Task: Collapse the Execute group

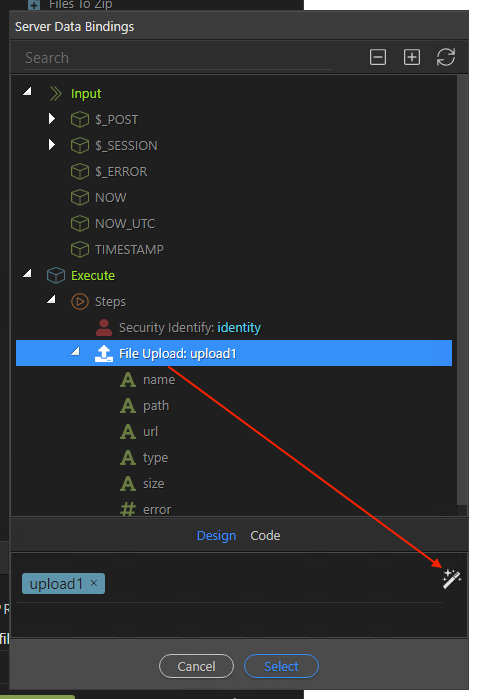Action: click(x=28, y=273)
